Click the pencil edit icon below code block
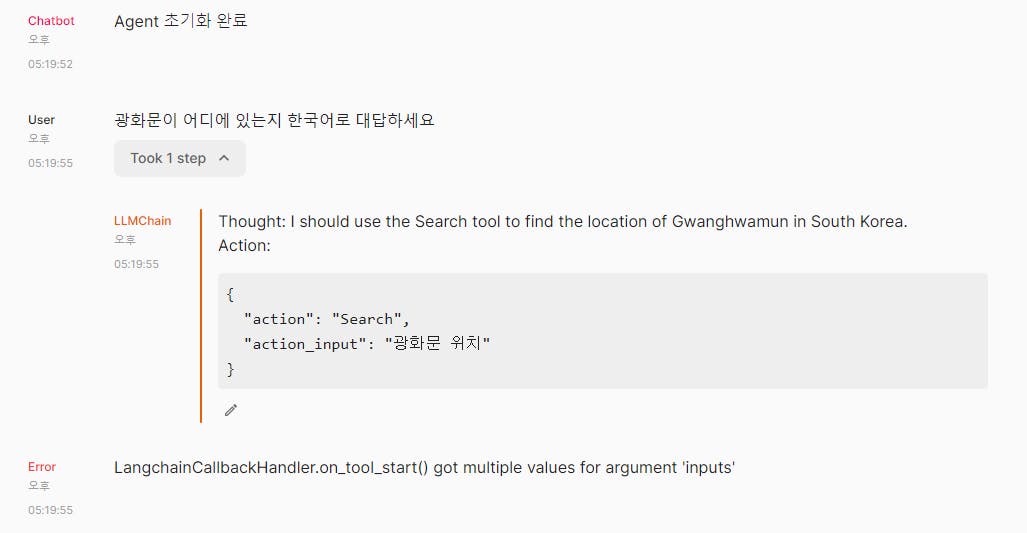The image size is (1027, 533). pyautogui.click(x=231, y=410)
